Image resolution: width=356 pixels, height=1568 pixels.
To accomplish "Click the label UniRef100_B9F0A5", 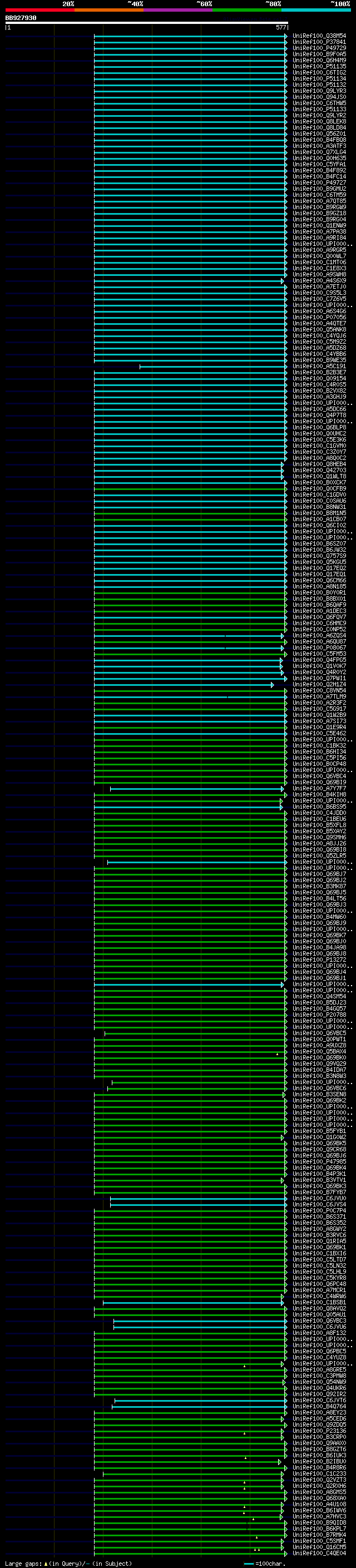I will tap(319, 54).
